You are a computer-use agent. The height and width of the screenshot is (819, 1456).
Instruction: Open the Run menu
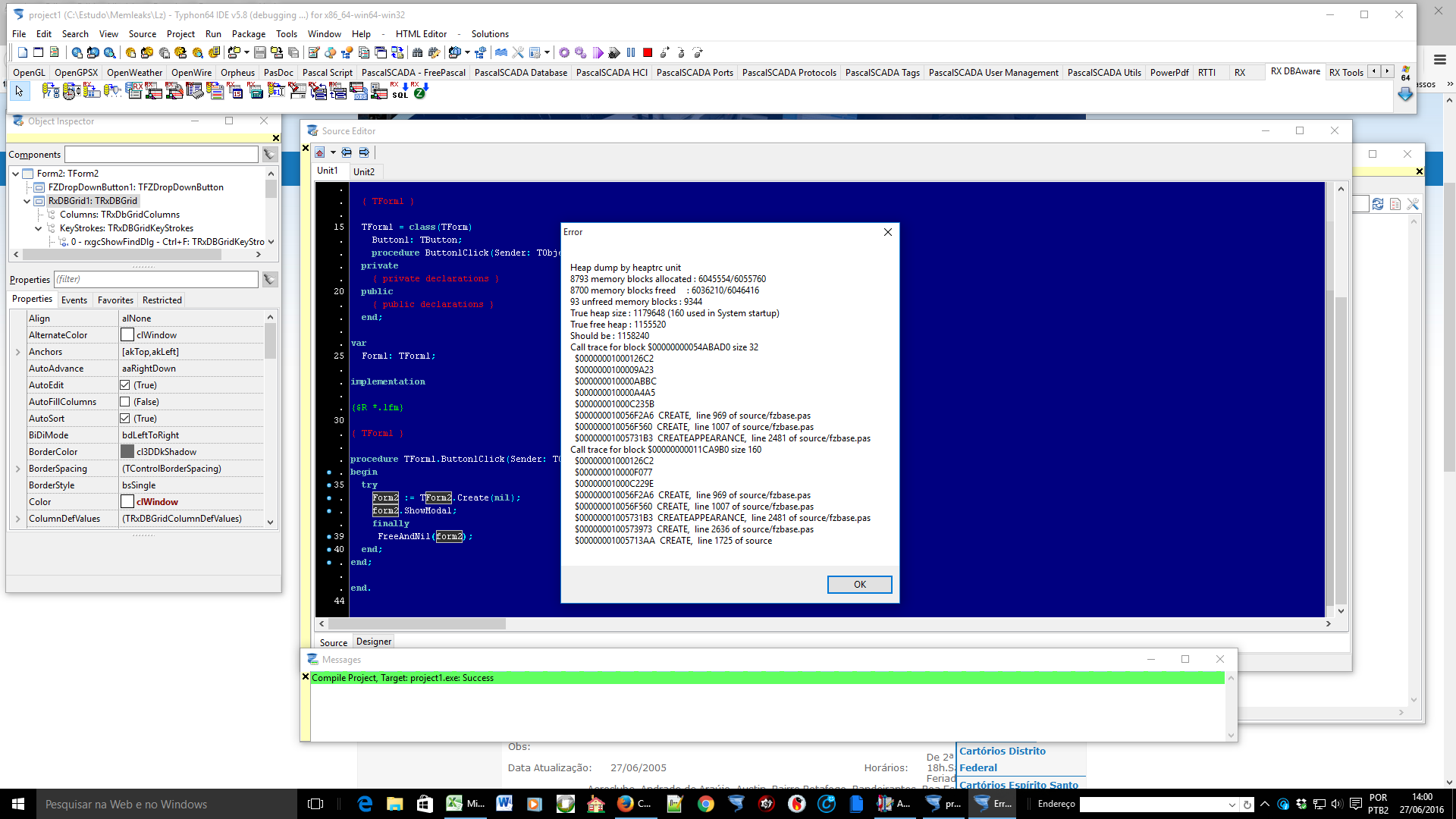[x=213, y=34]
